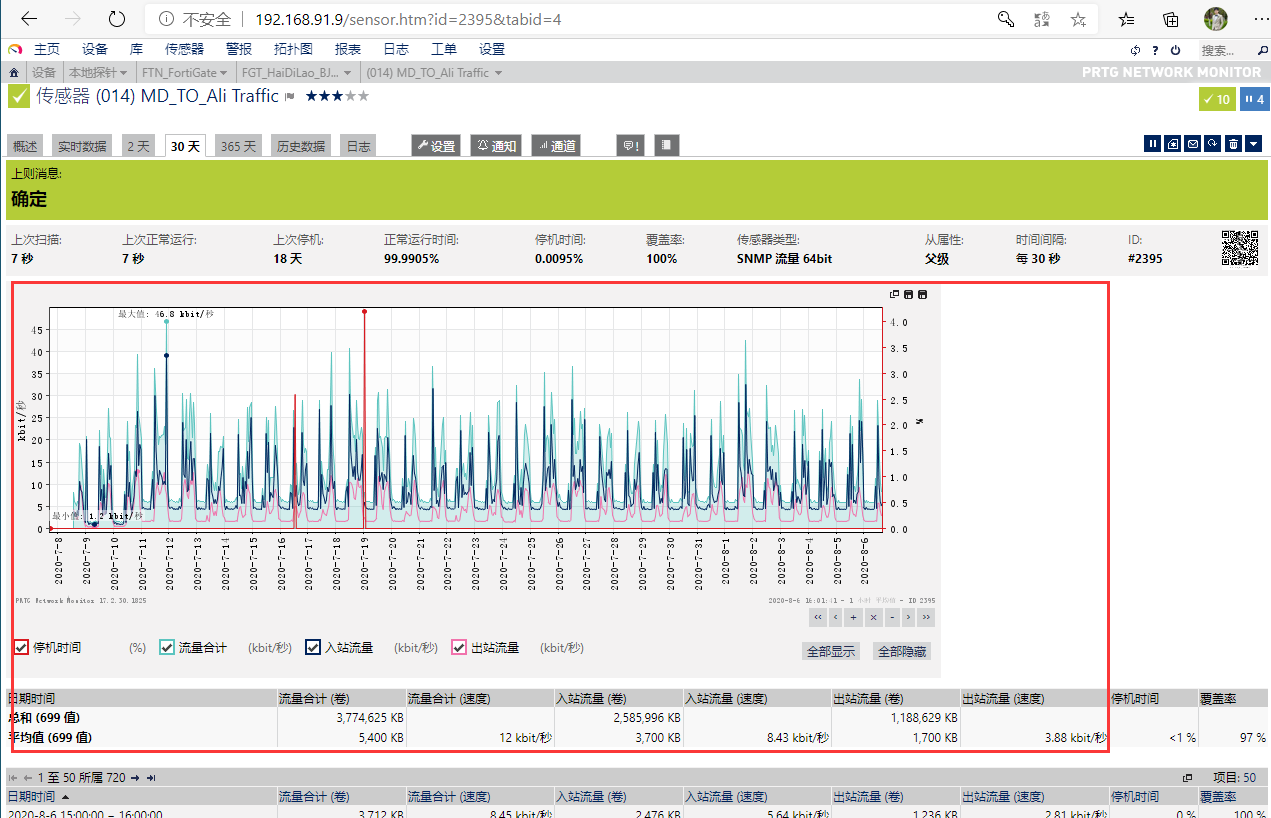Click the trash icon to delete sensor
This screenshot has width=1271, height=818.
click(1234, 144)
